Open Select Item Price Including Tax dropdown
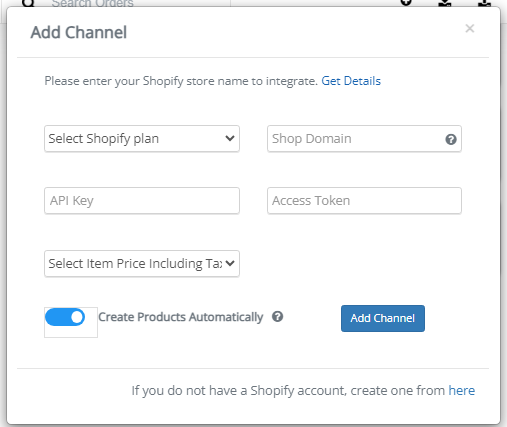507x427 pixels. click(142, 264)
